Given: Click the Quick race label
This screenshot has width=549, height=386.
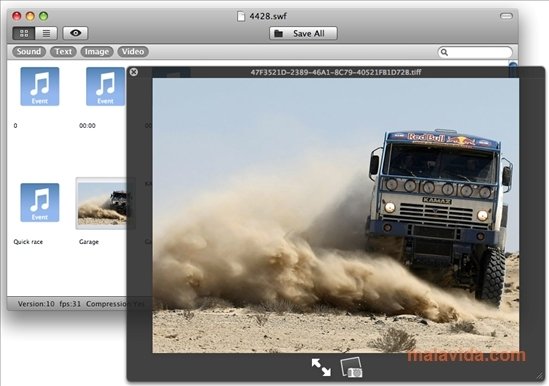Looking at the screenshot, I should coord(28,242).
